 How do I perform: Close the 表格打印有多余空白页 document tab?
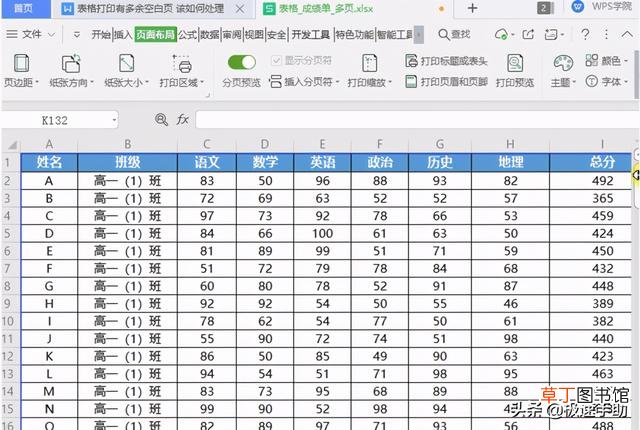coord(240,9)
